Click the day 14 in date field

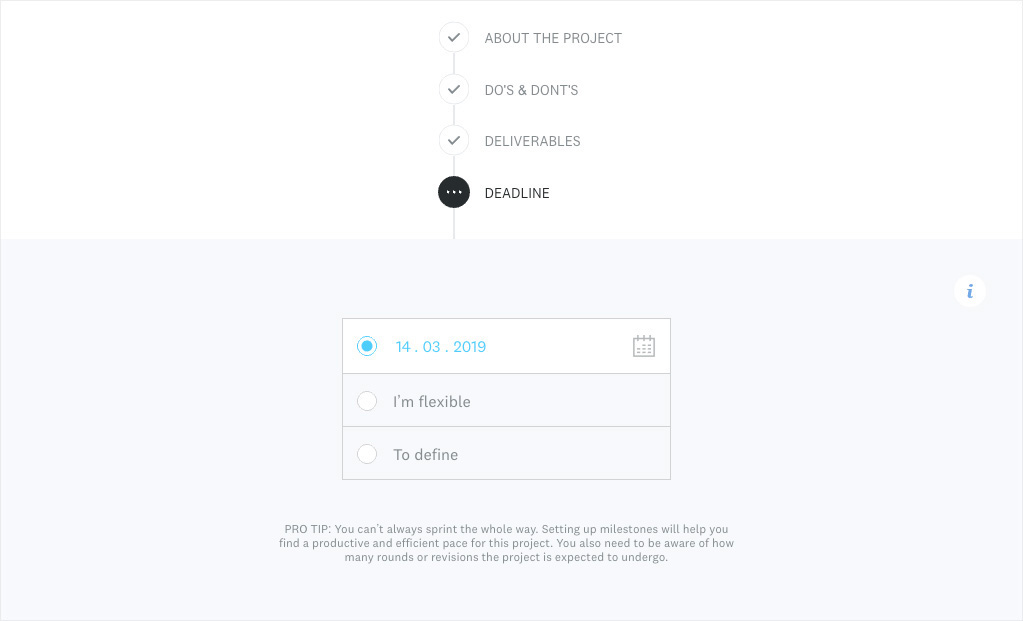point(403,347)
